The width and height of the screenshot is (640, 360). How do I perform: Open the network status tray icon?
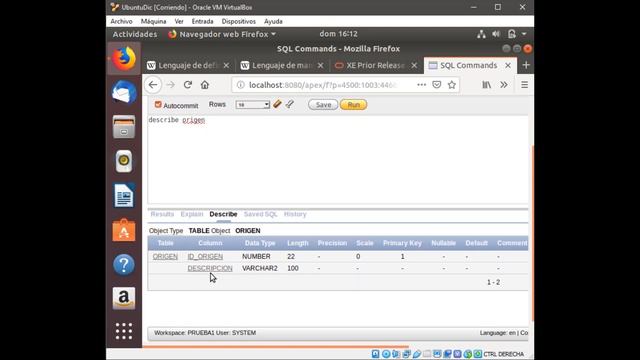pos(482,34)
